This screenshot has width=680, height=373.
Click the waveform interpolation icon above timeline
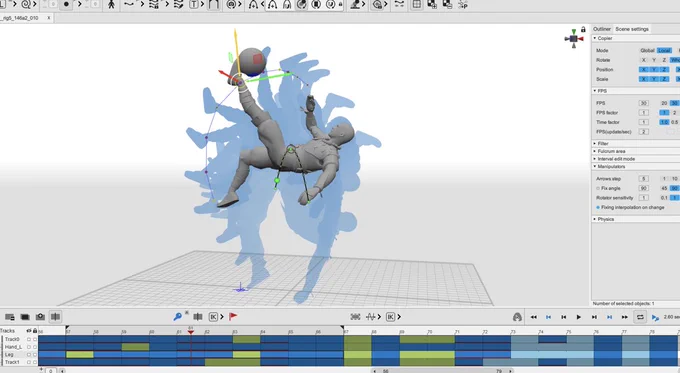coord(370,317)
